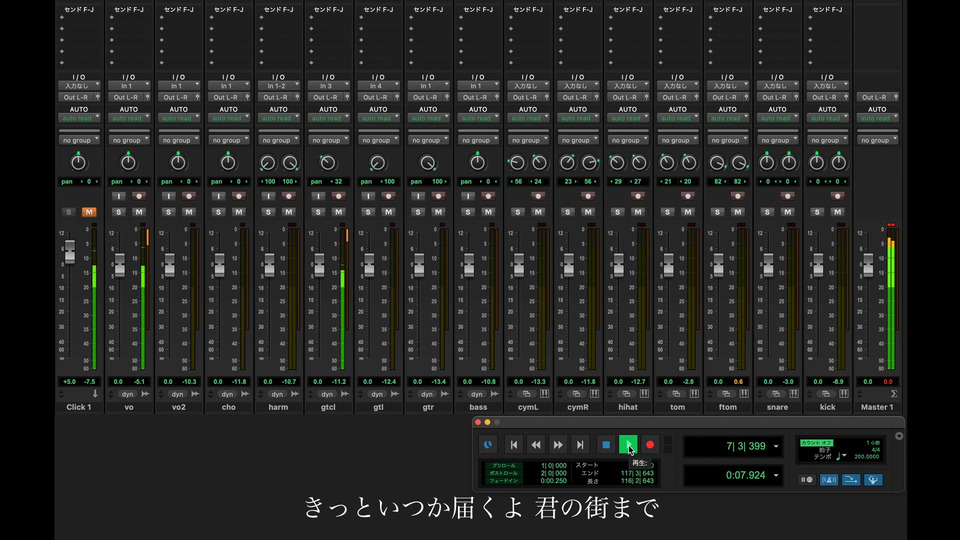
Task: Click the Rewind button in transport
Action: [x=536, y=444]
